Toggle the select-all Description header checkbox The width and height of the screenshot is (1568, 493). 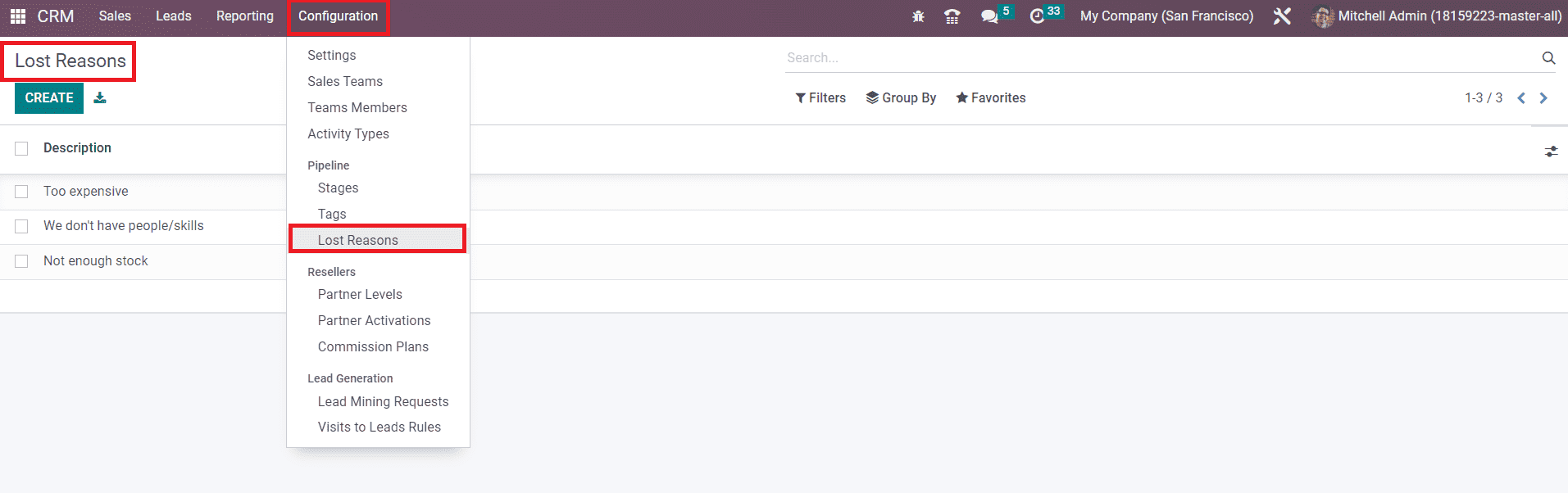[22, 148]
